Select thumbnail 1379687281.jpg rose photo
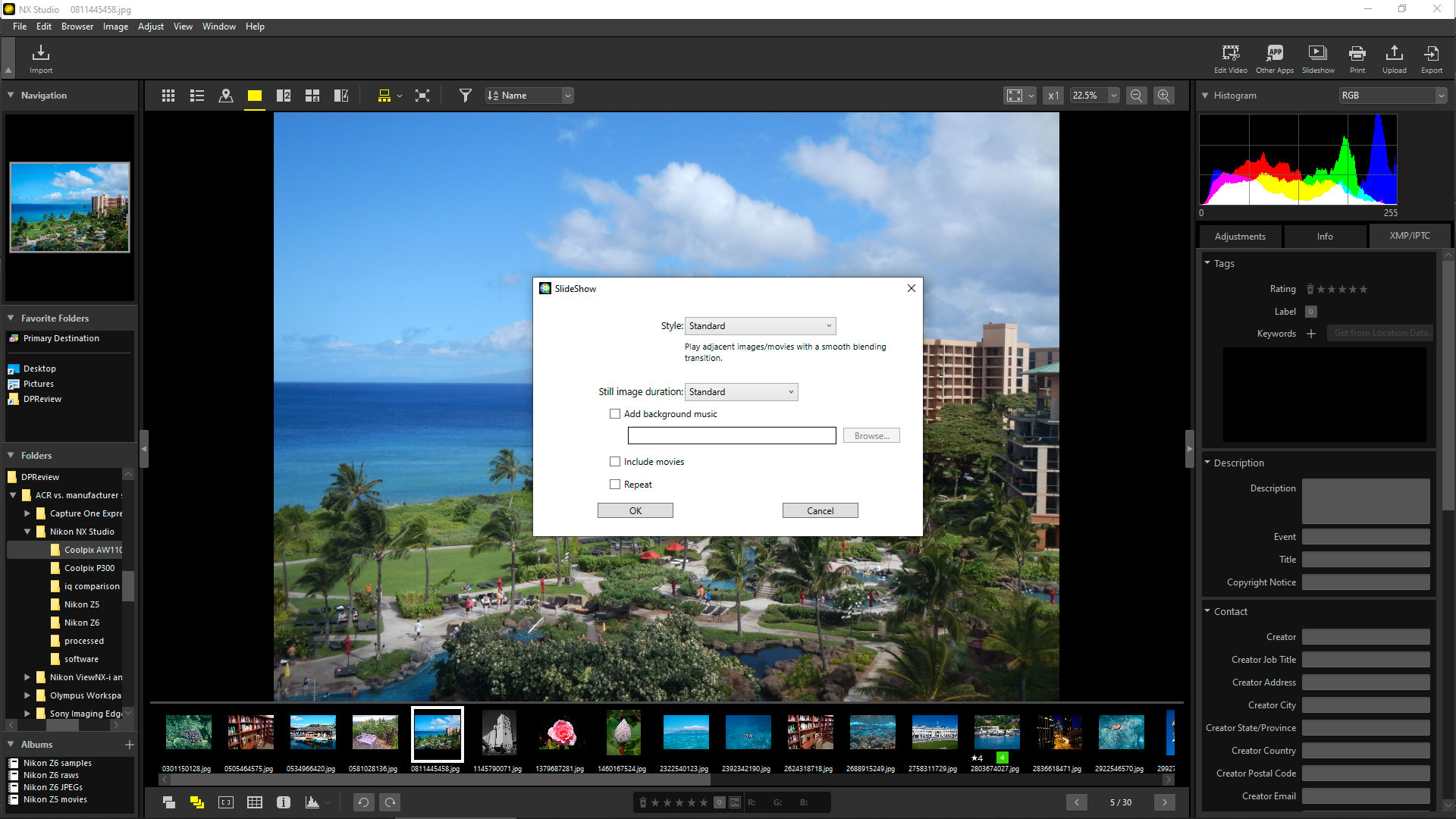Image resolution: width=1456 pixels, height=819 pixels. [561, 733]
